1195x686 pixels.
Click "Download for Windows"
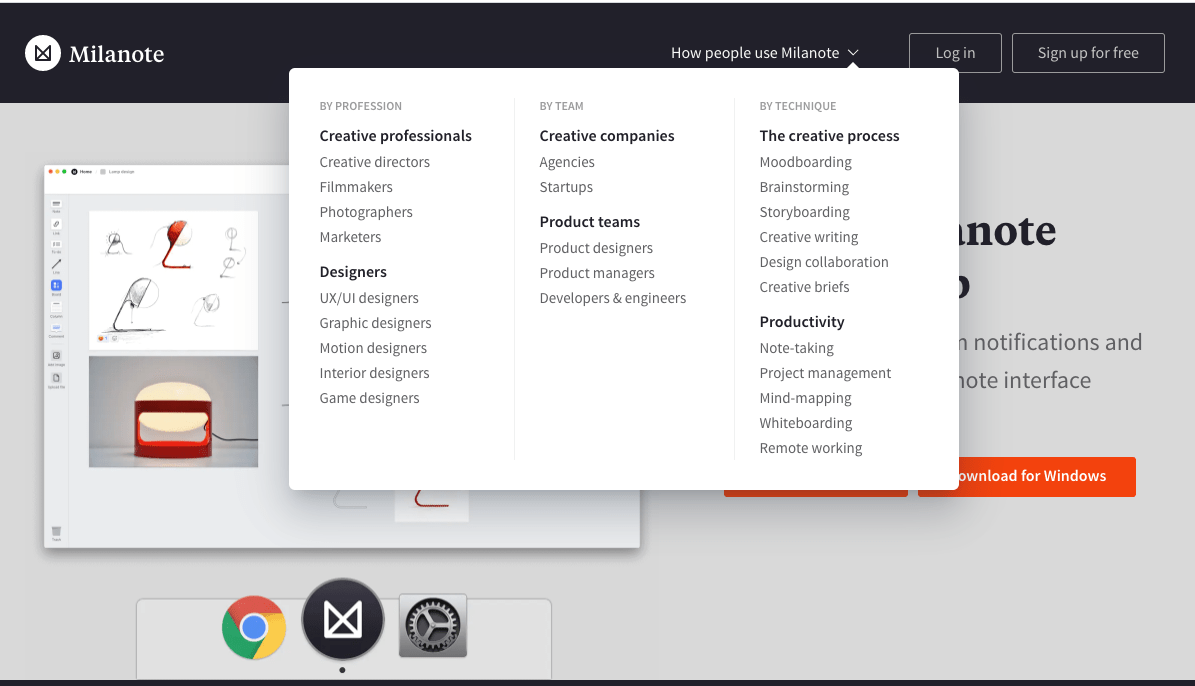point(1026,476)
